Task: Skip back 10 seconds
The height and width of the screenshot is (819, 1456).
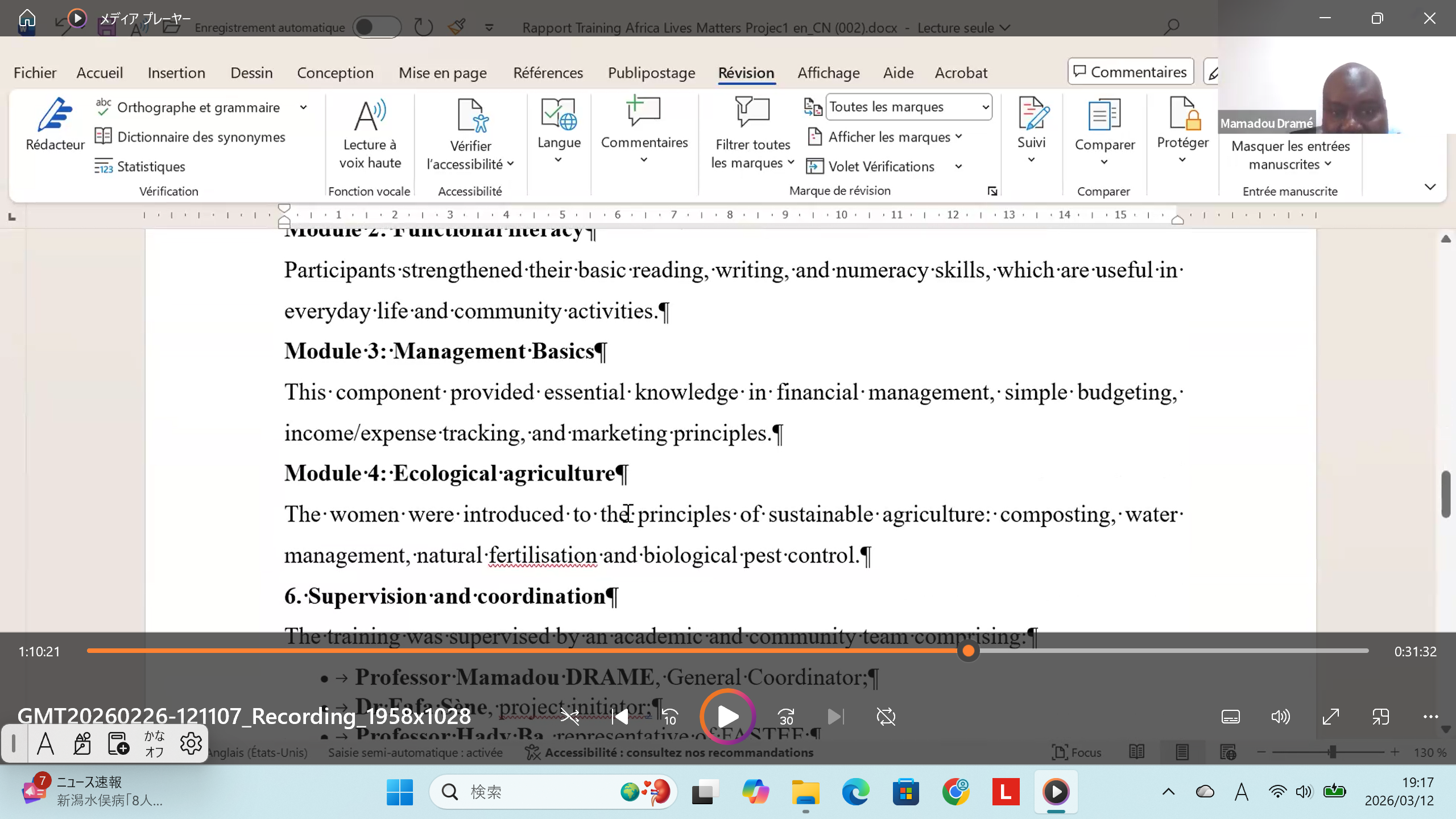Action: click(669, 717)
